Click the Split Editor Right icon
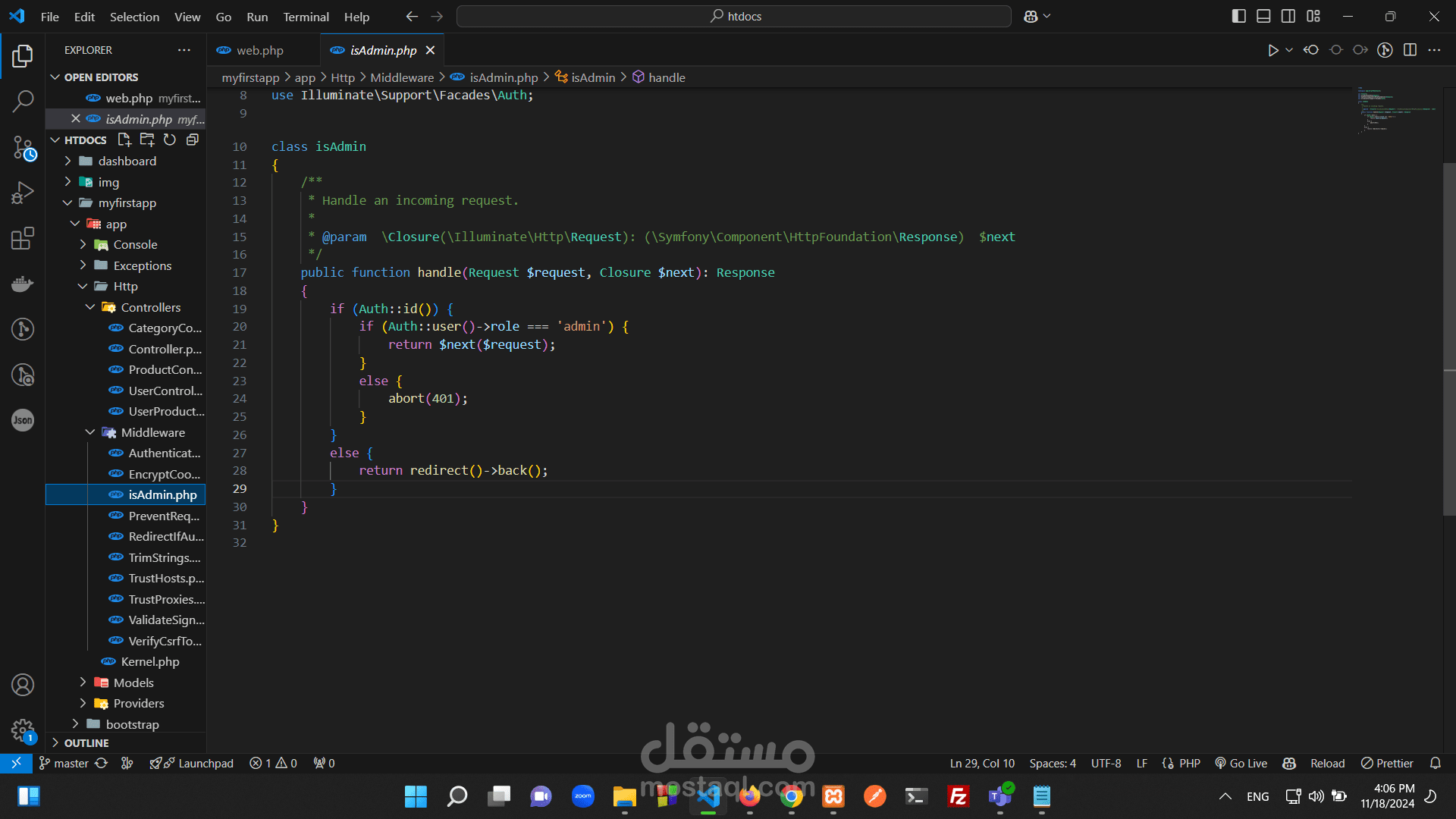Screen dimensions: 1456x819 coord(1410,50)
